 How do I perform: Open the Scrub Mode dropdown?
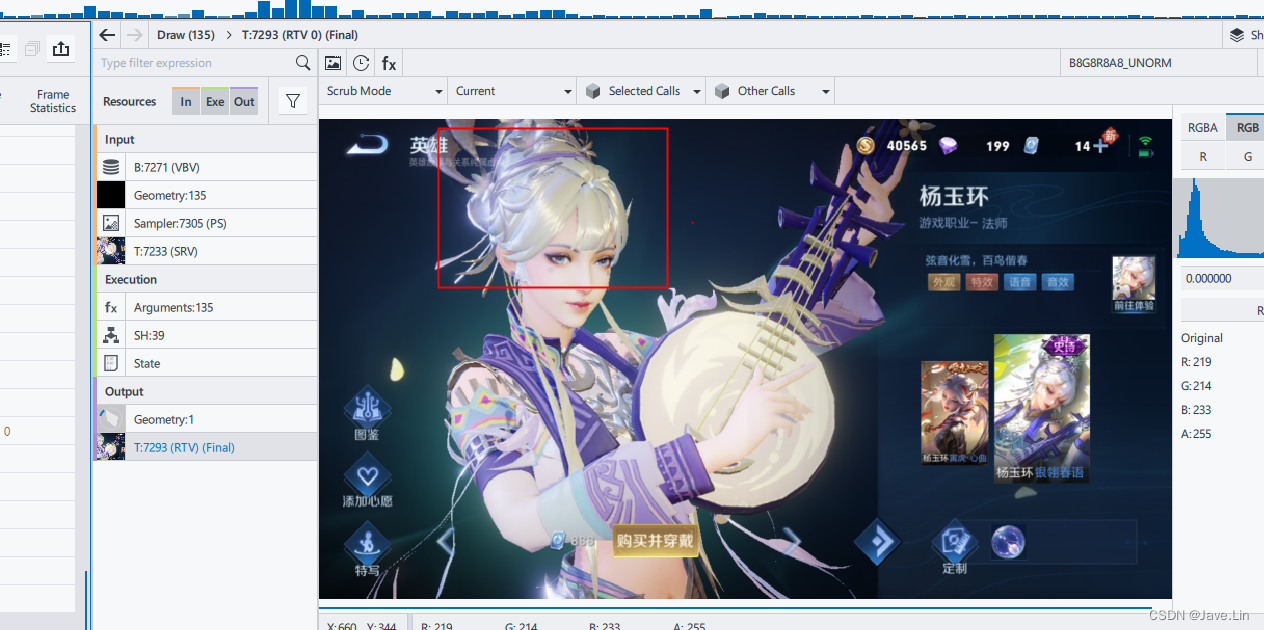pyautogui.click(x=384, y=91)
